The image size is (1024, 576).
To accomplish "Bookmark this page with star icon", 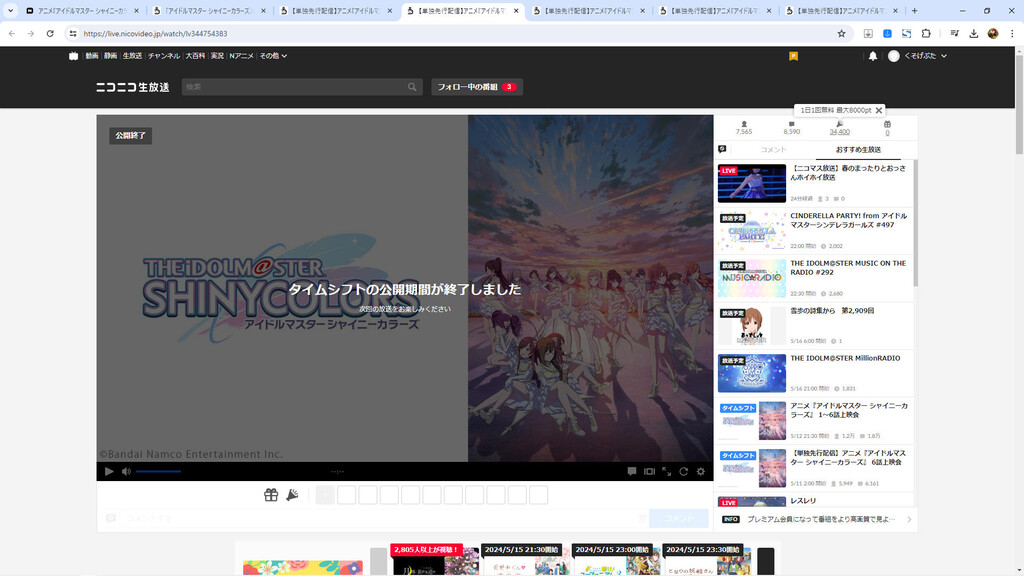I will 841,33.
